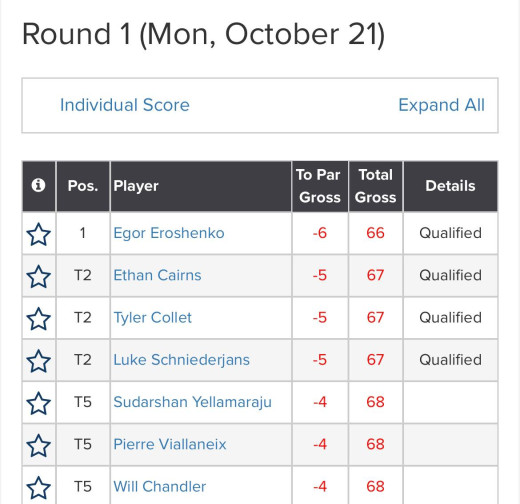Image resolution: width=520 pixels, height=504 pixels.
Task: Open the Individual Score view
Action: tap(125, 105)
